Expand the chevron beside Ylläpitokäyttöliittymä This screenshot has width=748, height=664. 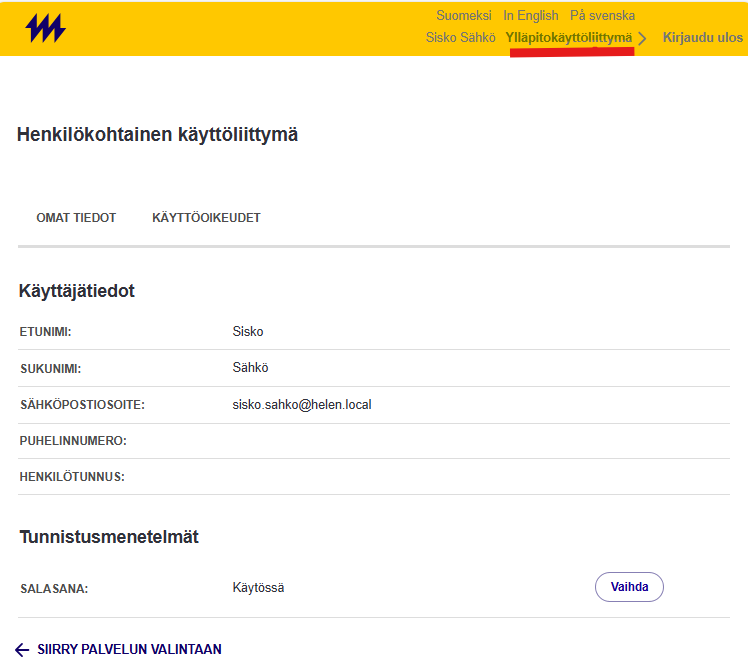(643, 38)
